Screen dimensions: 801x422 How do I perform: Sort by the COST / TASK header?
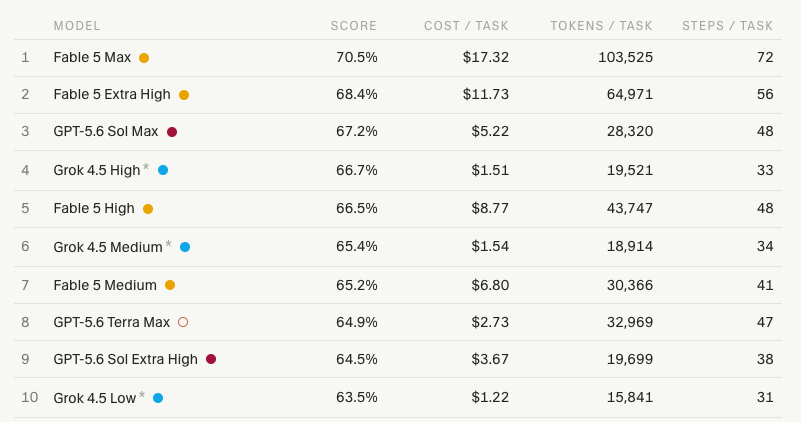(x=466, y=26)
